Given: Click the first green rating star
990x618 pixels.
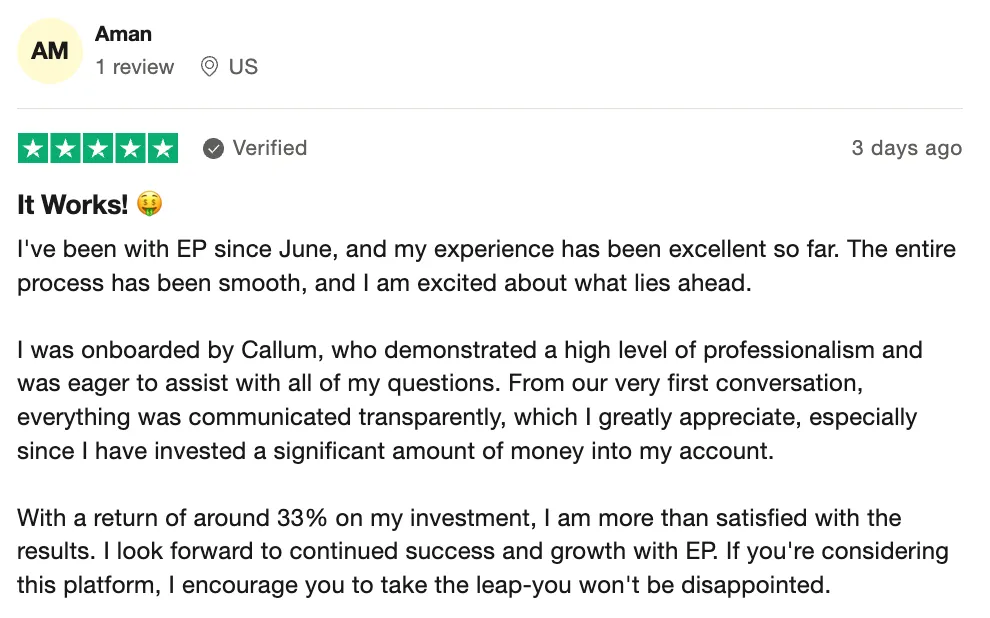Looking at the screenshot, I should click(33, 148).
